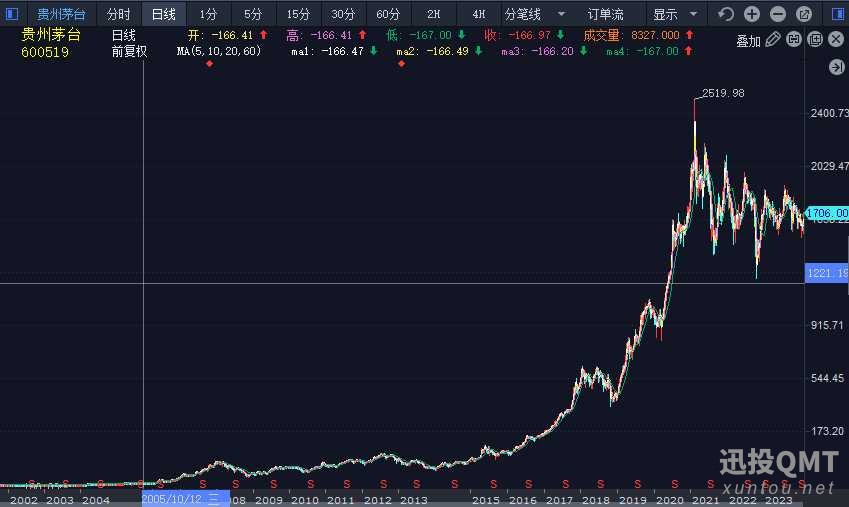Click the 2519.98 high price label
Viewport: 849px width, 507px height.
click(x=723, y=93)
